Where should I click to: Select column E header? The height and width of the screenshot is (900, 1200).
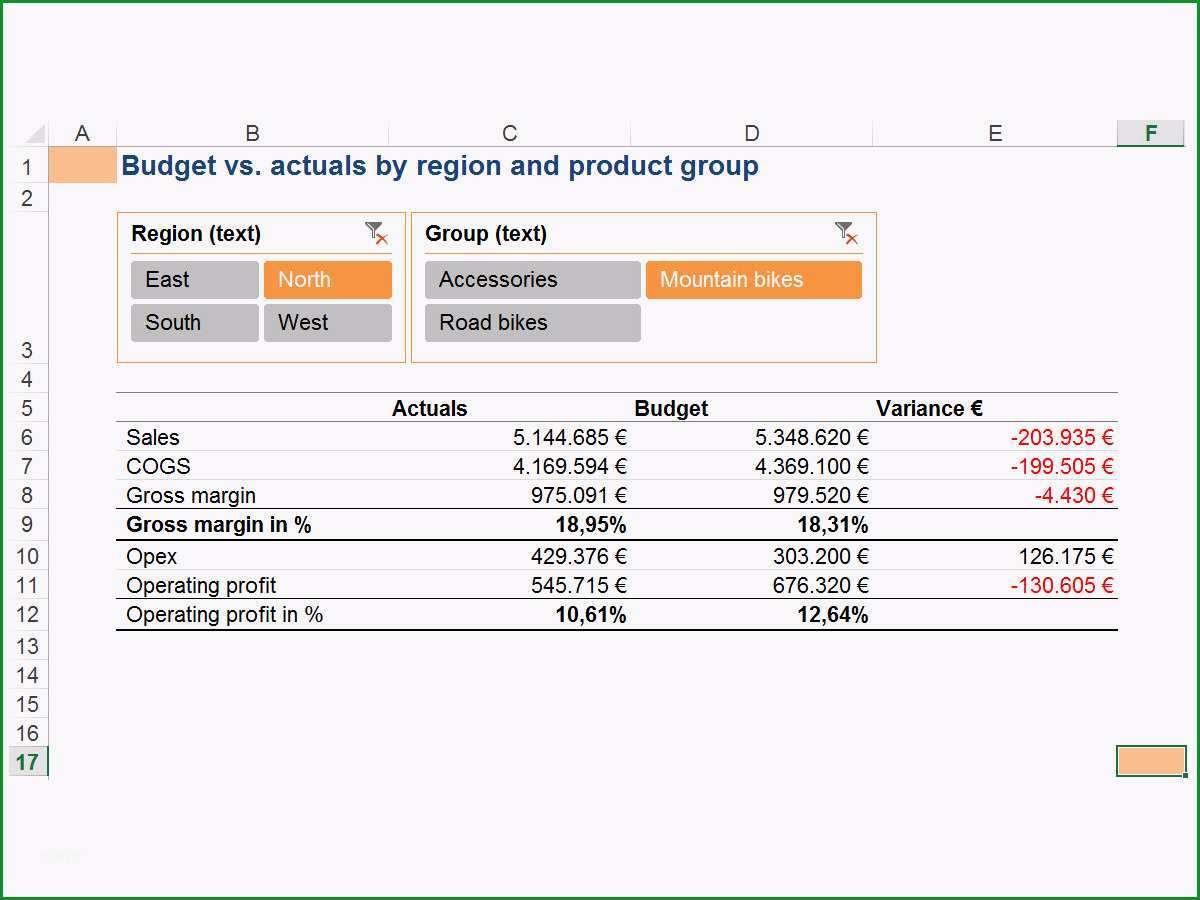(995, 134)
